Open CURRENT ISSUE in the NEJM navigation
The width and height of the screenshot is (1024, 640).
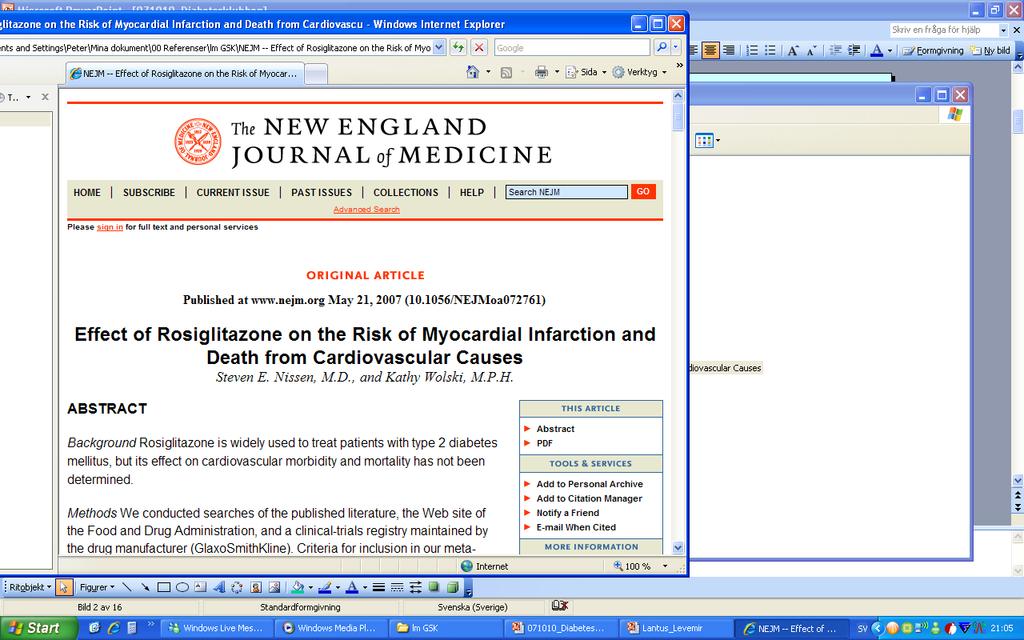tap(233, 193)
